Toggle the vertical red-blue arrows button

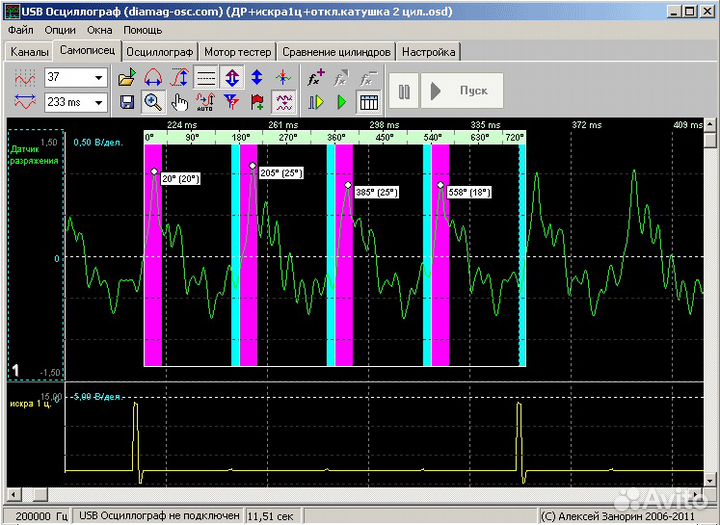[232, 77]
